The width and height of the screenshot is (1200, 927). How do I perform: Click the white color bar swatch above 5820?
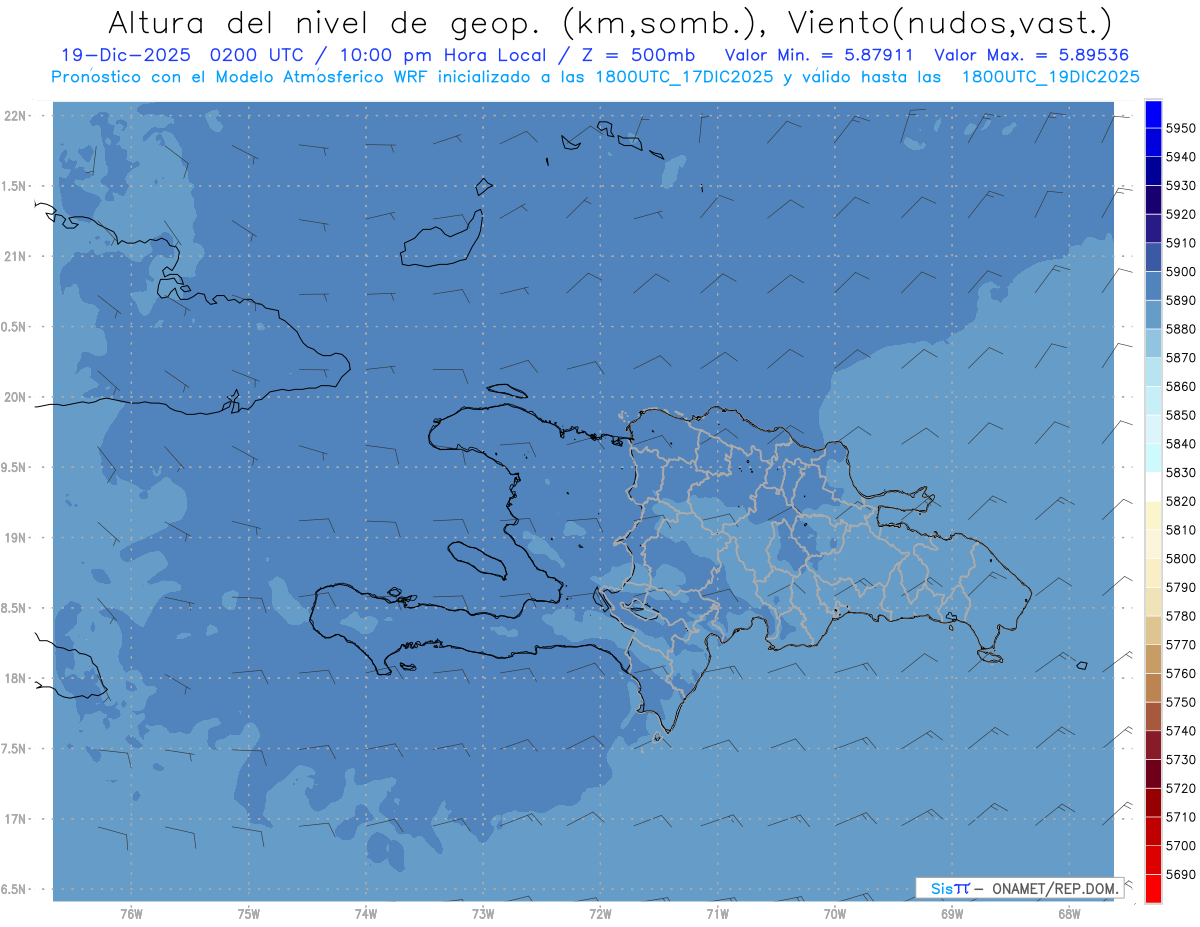point(1153,487)
